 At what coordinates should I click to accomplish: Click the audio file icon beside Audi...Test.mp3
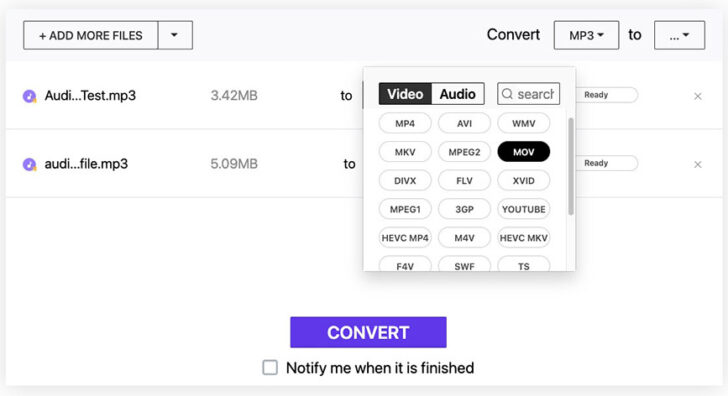(x=30, y=96)
